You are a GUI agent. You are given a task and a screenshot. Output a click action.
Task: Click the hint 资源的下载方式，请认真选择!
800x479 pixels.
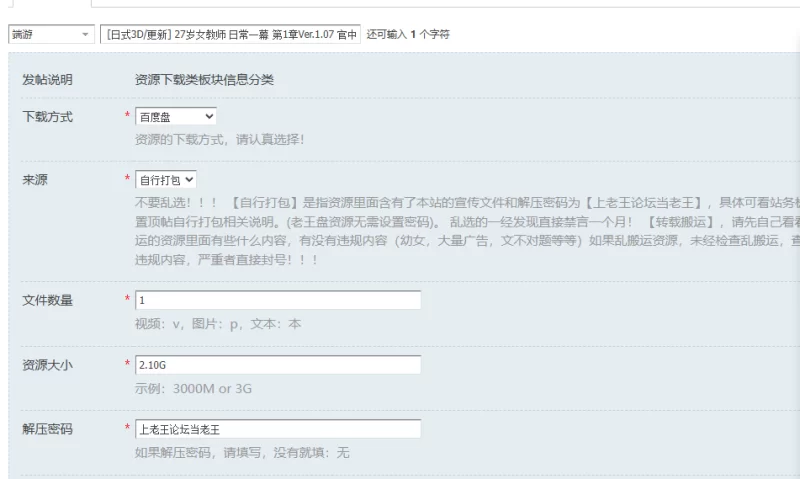pyautogui.click(x=219, y=139)
